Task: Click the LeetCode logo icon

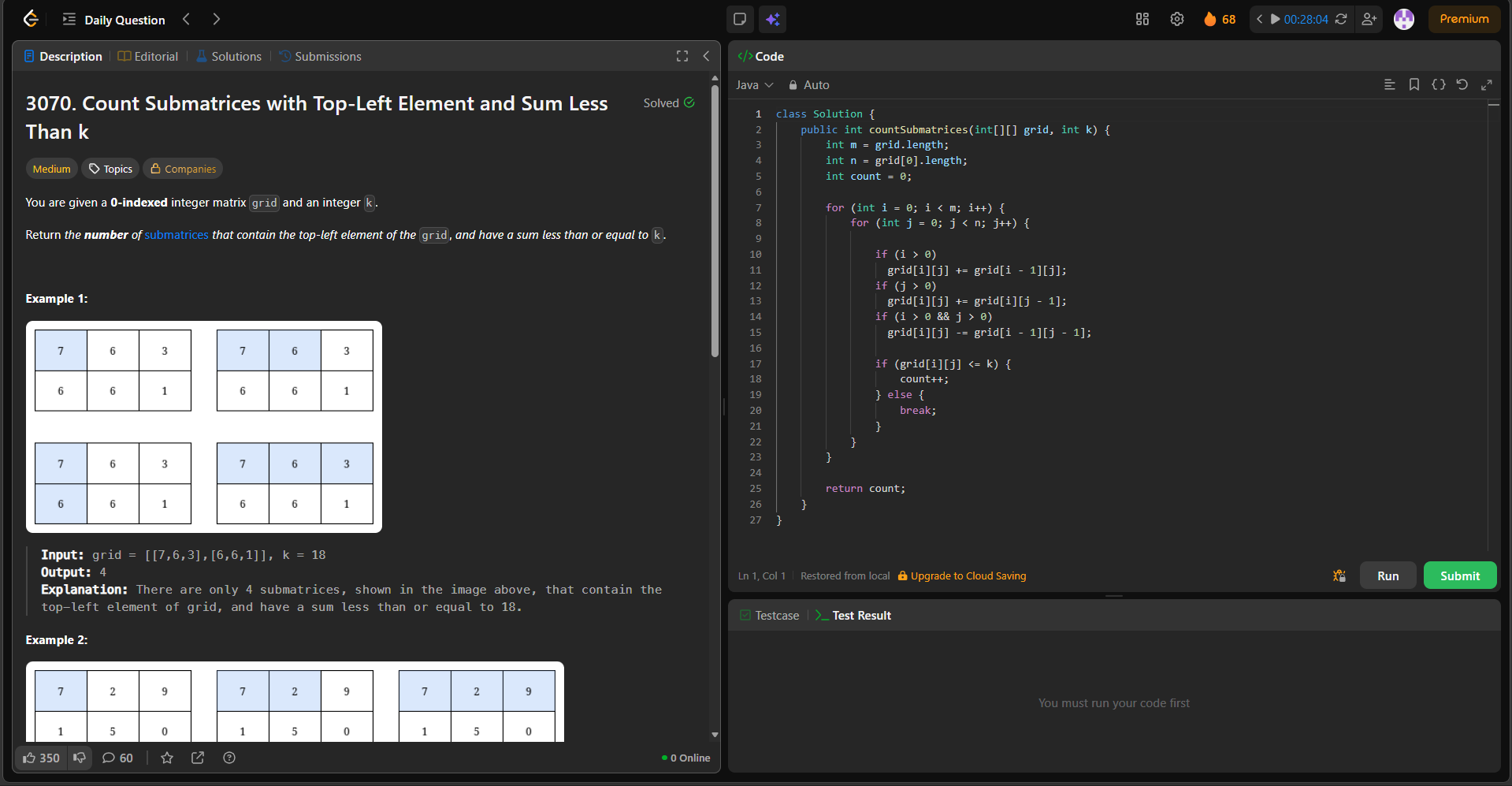Action: (31, 19)
